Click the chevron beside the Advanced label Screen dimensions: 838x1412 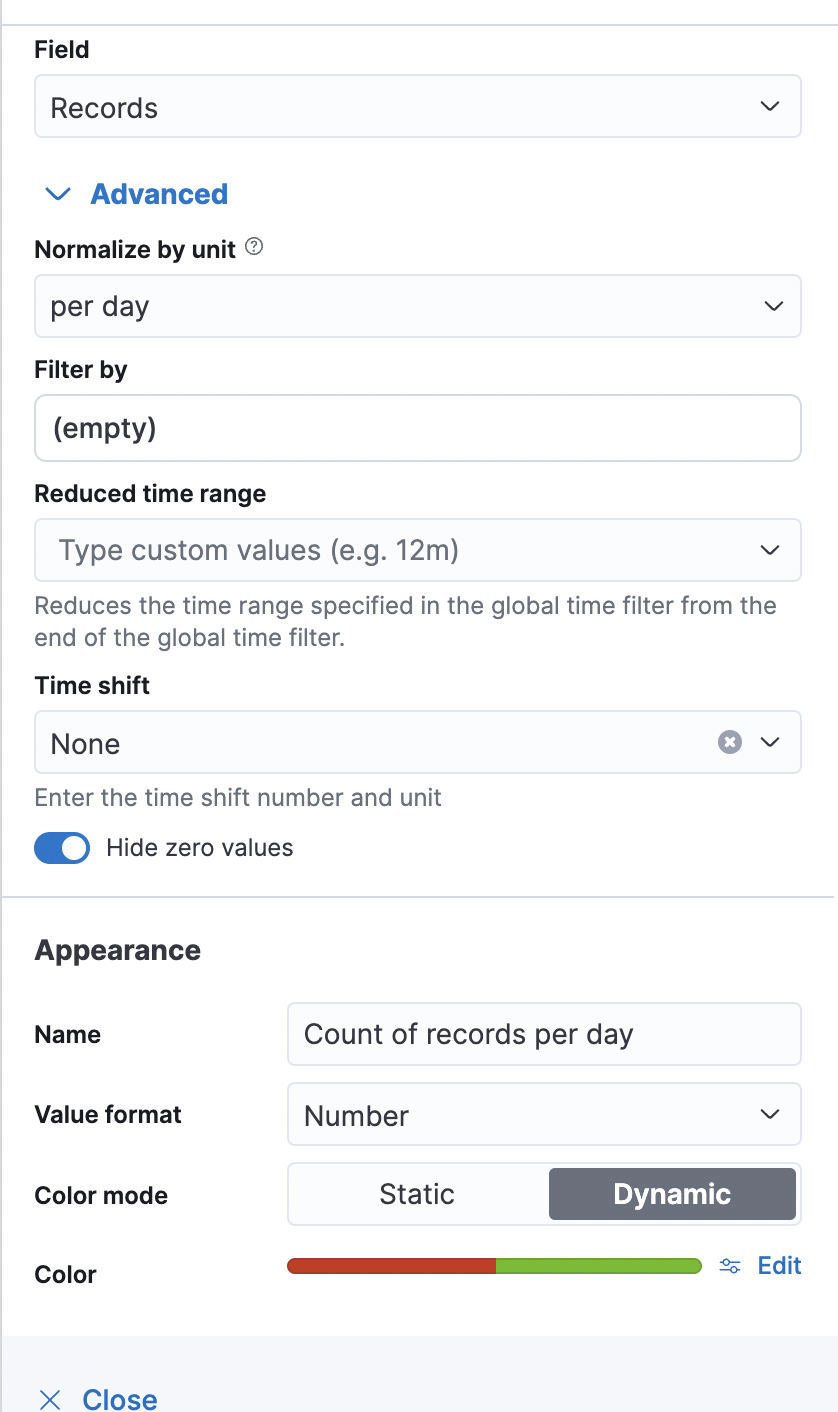coord(58,194)
